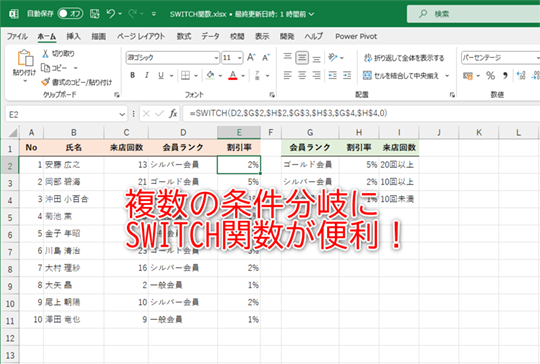Image resolution: width=540 pixels, height=364 pixels.
Task: Click Enter checkmark in formula bar
Action: pos(159,113)
